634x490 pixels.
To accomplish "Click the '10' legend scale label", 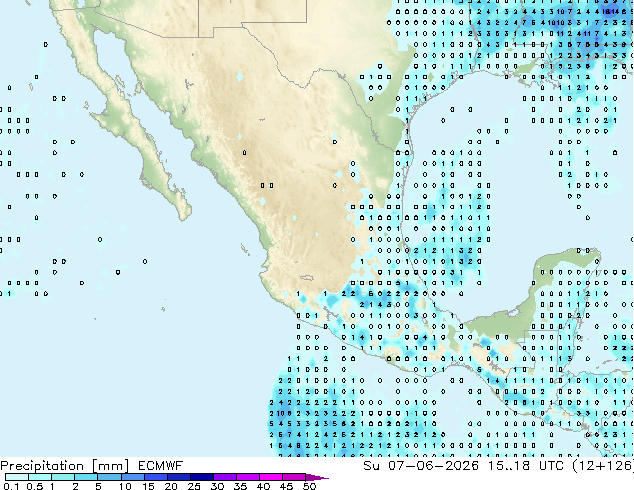I will pyautogui.click(x=125, y=486).
